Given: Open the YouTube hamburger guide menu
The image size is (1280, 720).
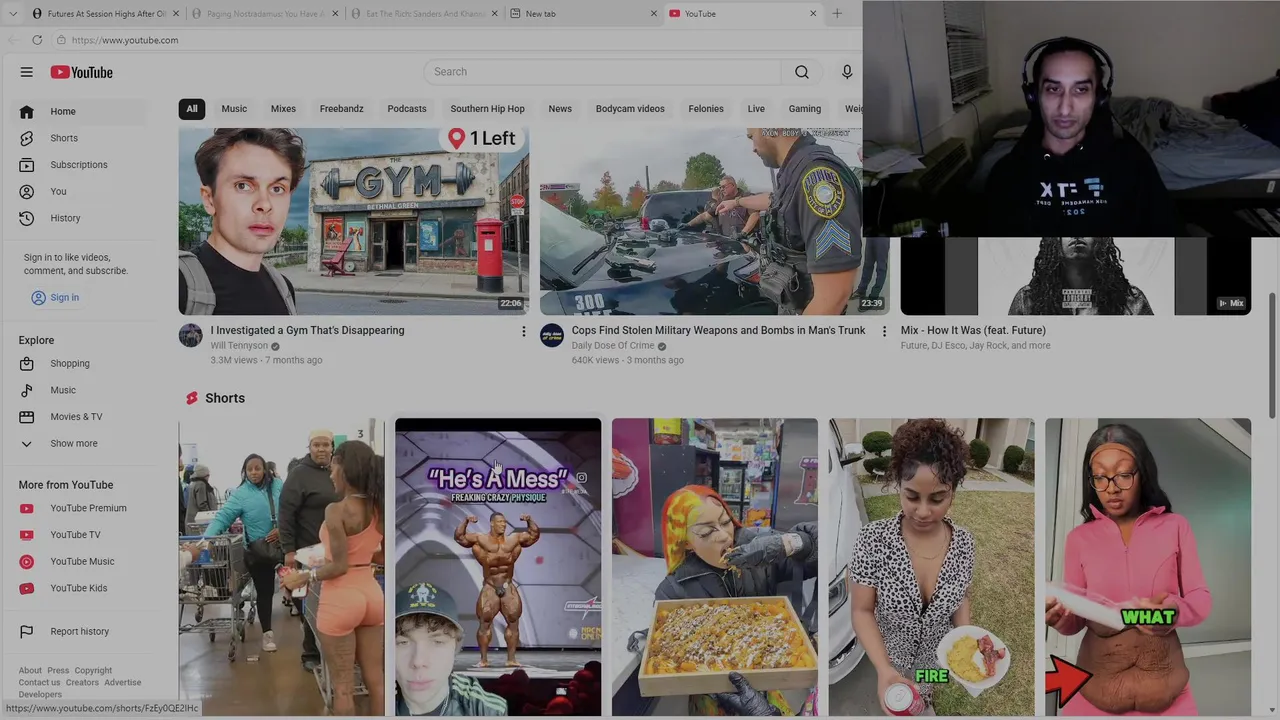Looking at the screenshot, I should click(27, 72).
